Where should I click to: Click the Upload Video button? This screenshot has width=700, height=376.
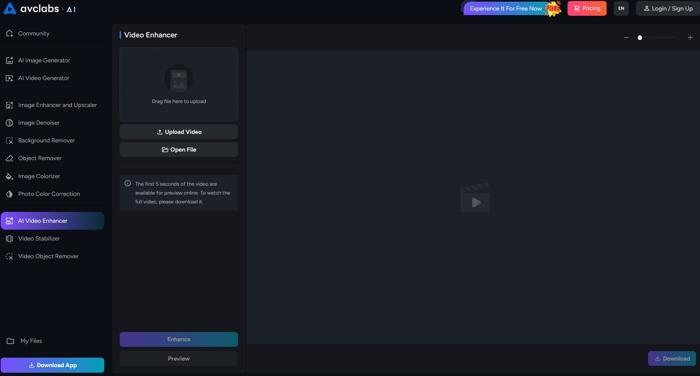click(x=179, y=132)
